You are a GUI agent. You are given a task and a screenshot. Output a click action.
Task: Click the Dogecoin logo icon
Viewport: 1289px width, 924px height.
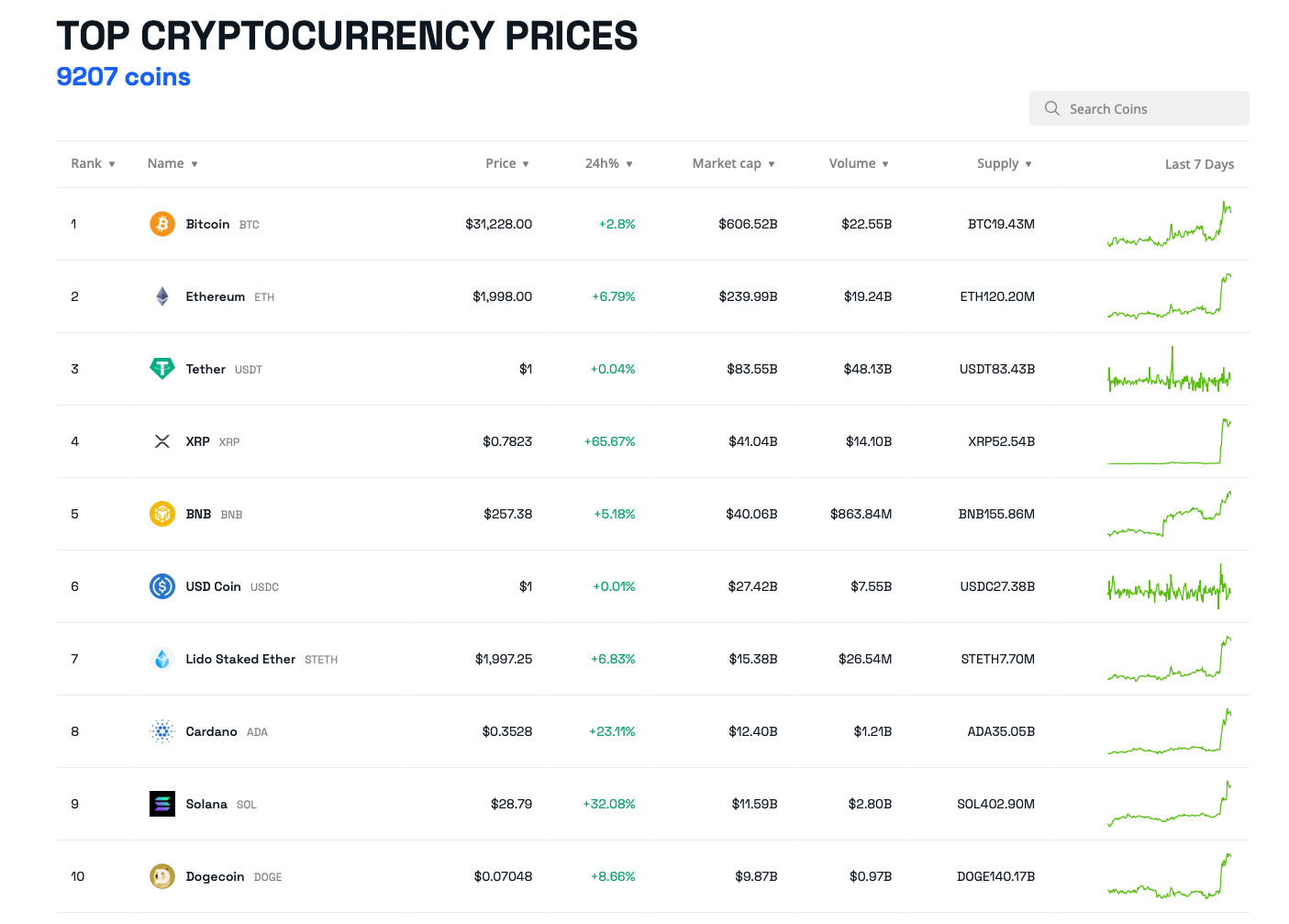(162, 876)
